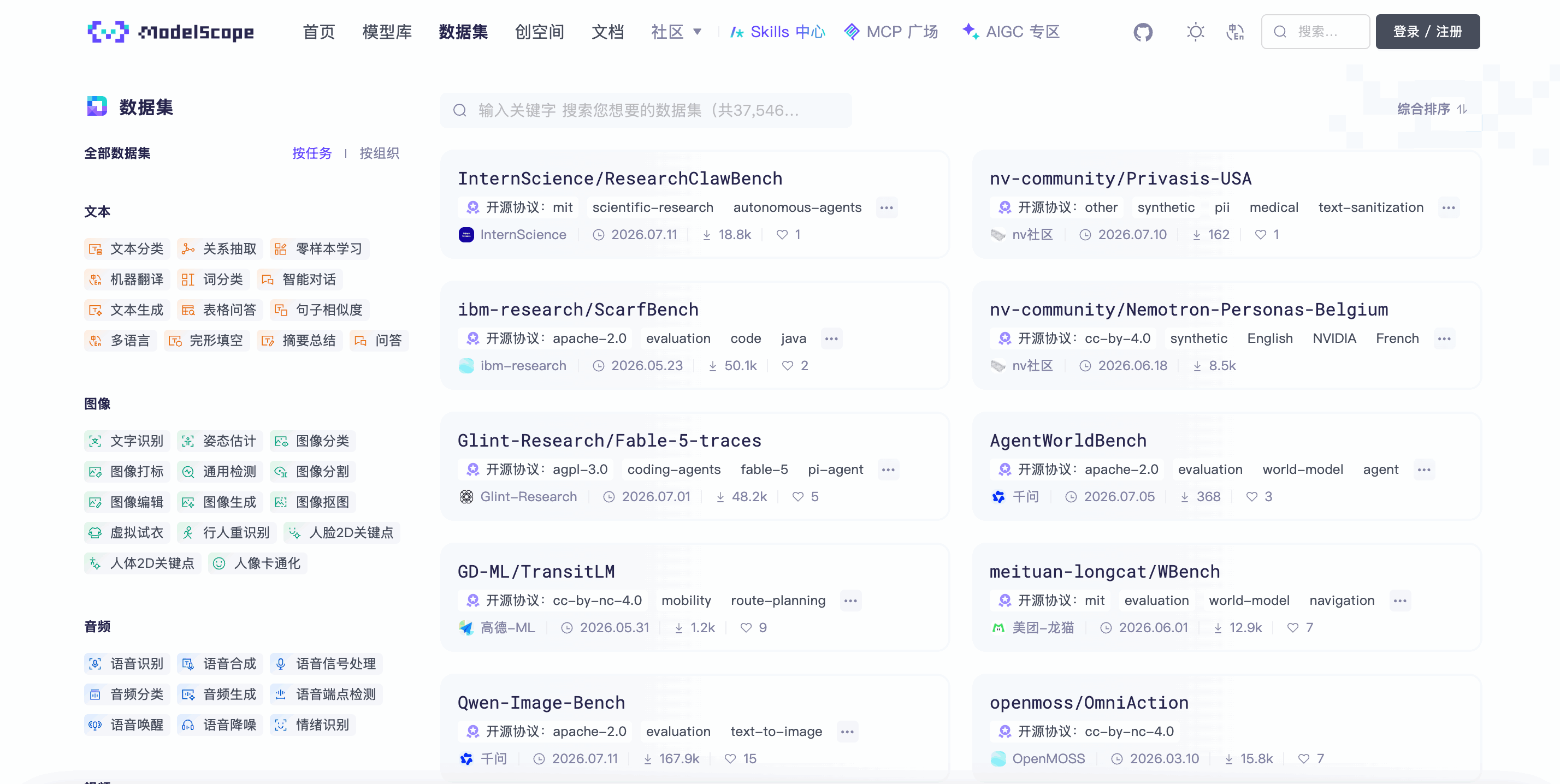The width and height of the screenshot is (1560, 784).
Task: Pick the 问答 task tag
Action: pos(379,340)
